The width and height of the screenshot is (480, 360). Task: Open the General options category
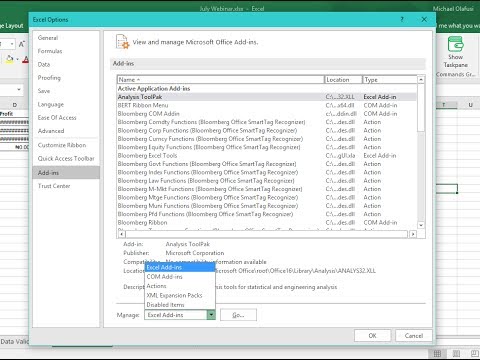coord(66,38)
